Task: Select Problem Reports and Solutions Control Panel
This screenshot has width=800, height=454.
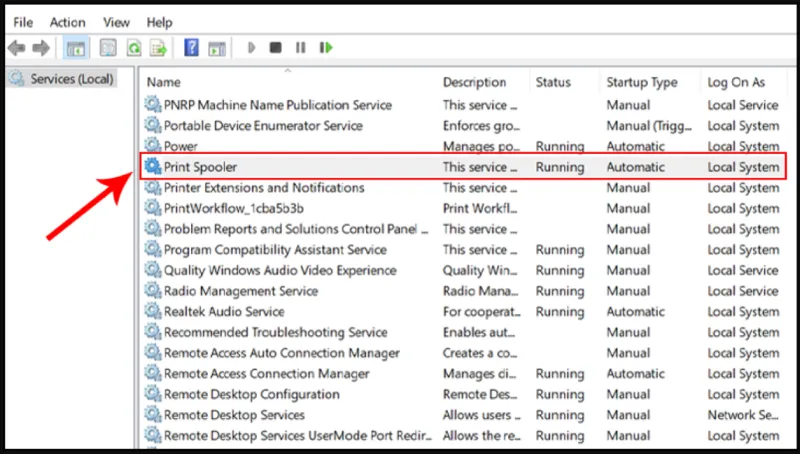Action: tap(296, 229)
